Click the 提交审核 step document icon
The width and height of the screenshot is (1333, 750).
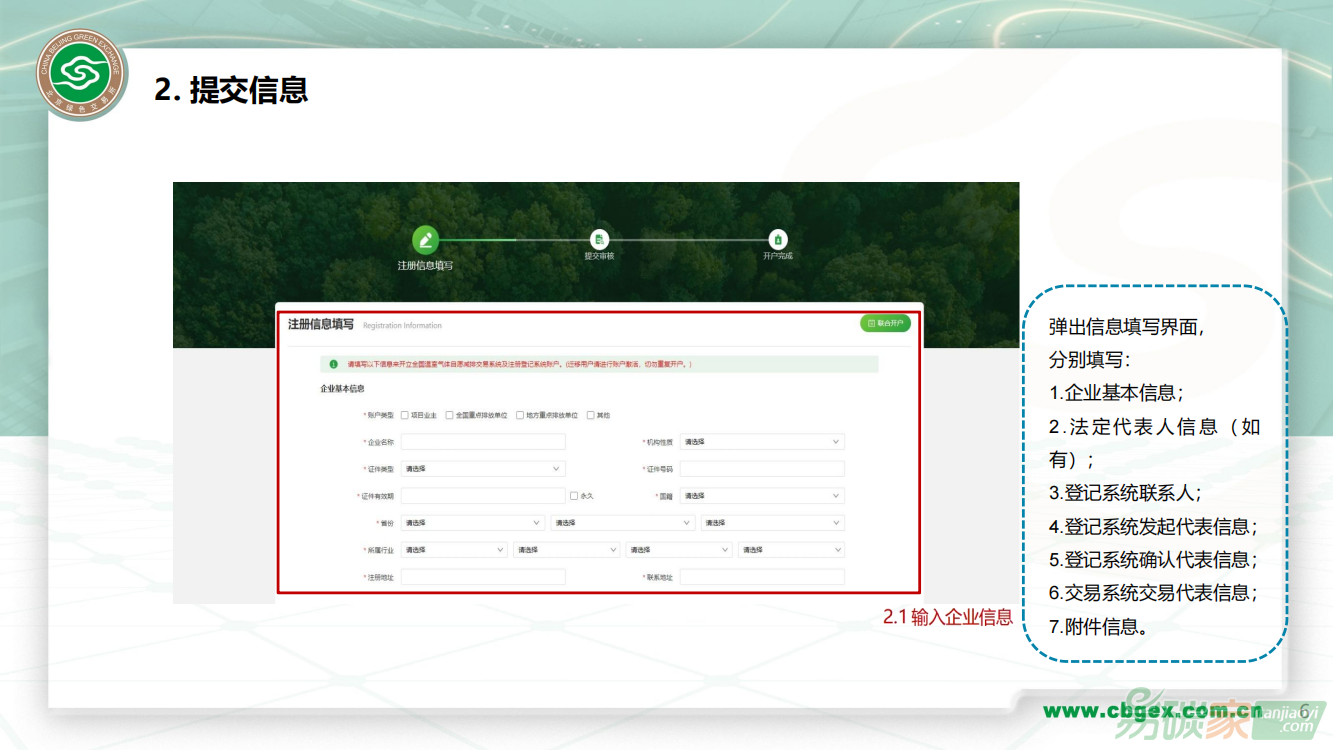click(x=599, y=240)
